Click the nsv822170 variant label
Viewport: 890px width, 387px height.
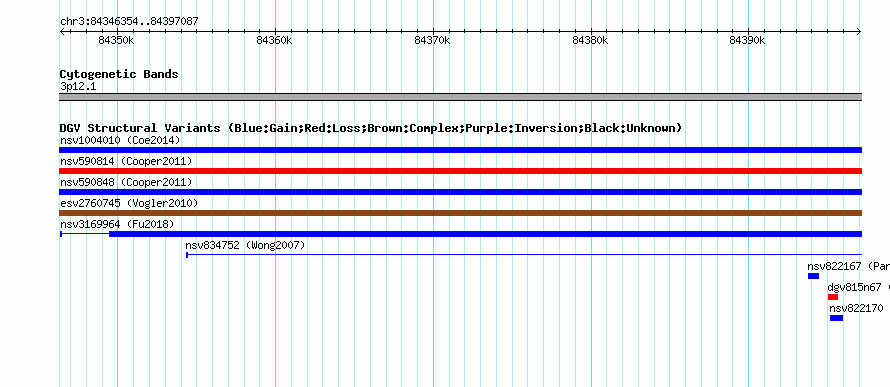coord(856,308)
